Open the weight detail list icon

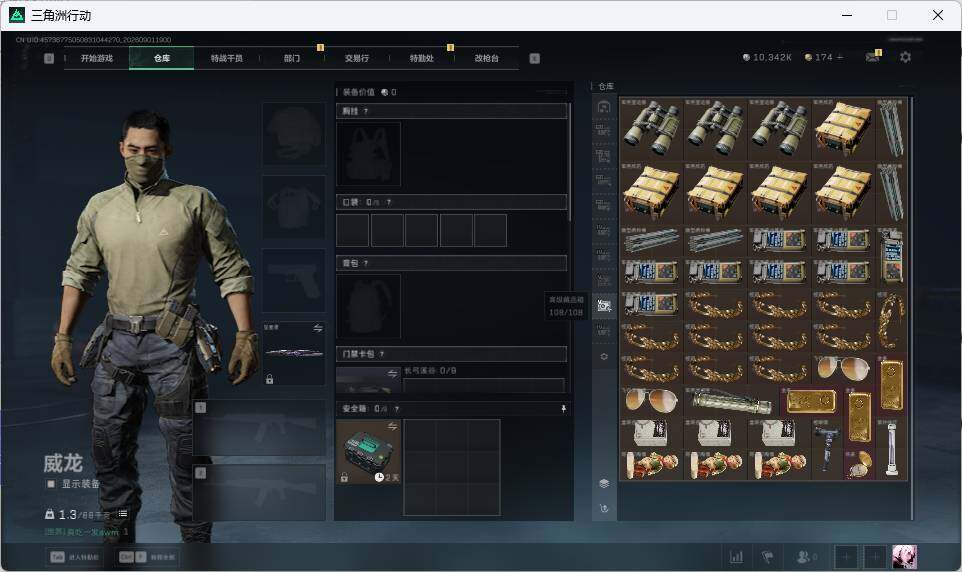coord(123,514)
